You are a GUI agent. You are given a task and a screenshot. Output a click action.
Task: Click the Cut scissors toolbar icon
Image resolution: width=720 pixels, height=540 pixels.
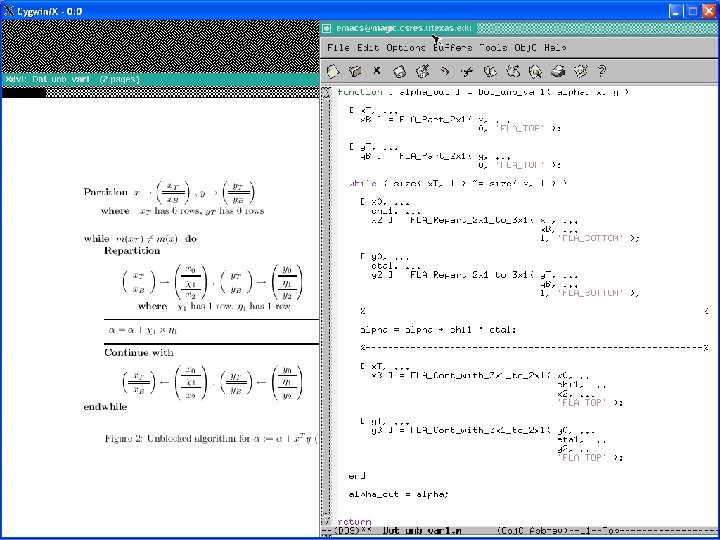coord(467,71)
